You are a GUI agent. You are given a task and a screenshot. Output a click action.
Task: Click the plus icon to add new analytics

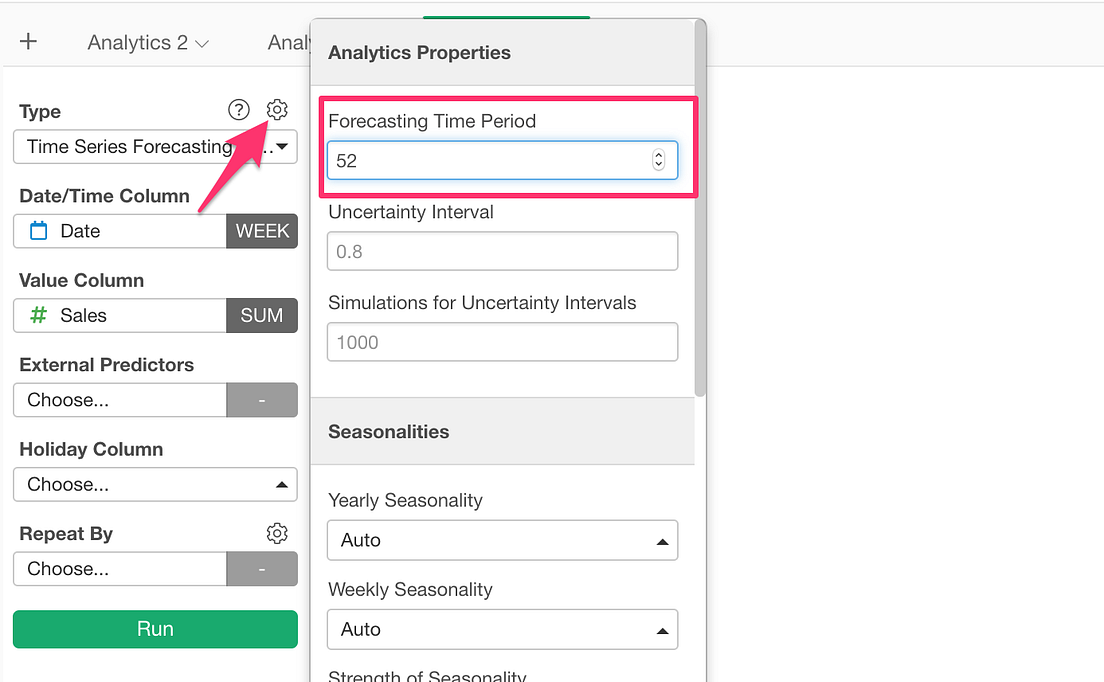(x=28, y=41)
